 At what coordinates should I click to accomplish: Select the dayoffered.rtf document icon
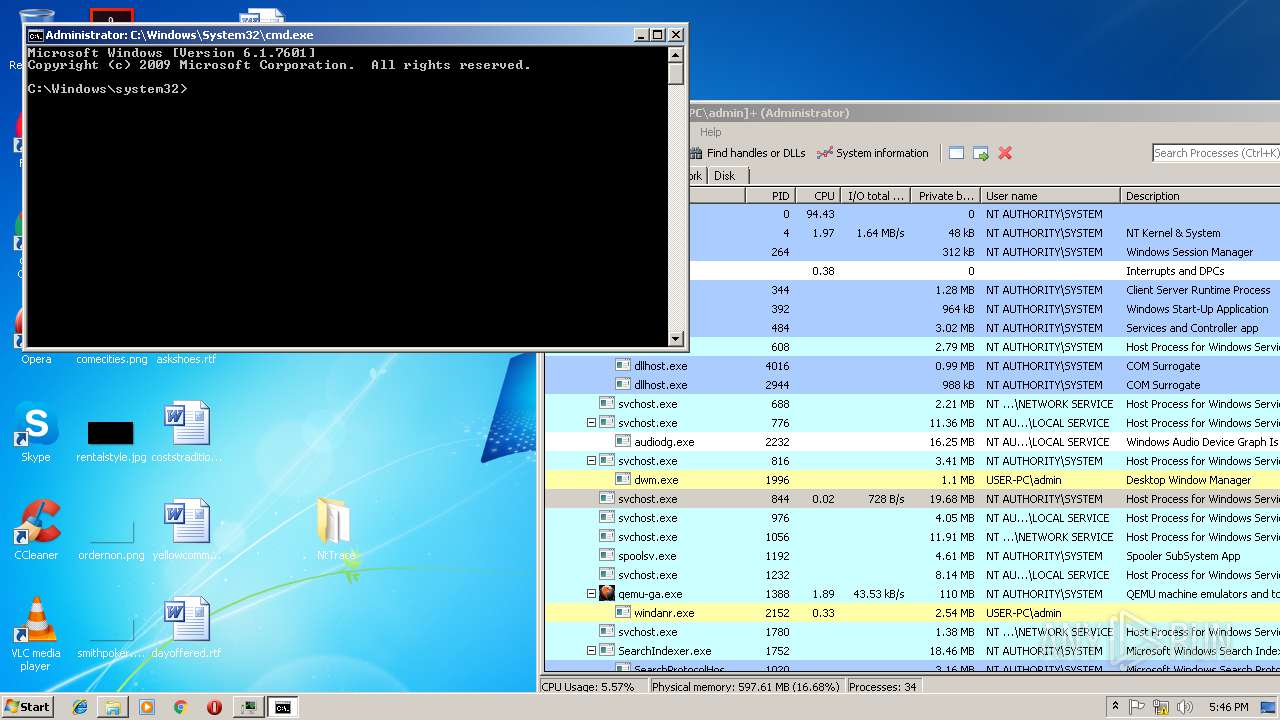tap(187, 619)
